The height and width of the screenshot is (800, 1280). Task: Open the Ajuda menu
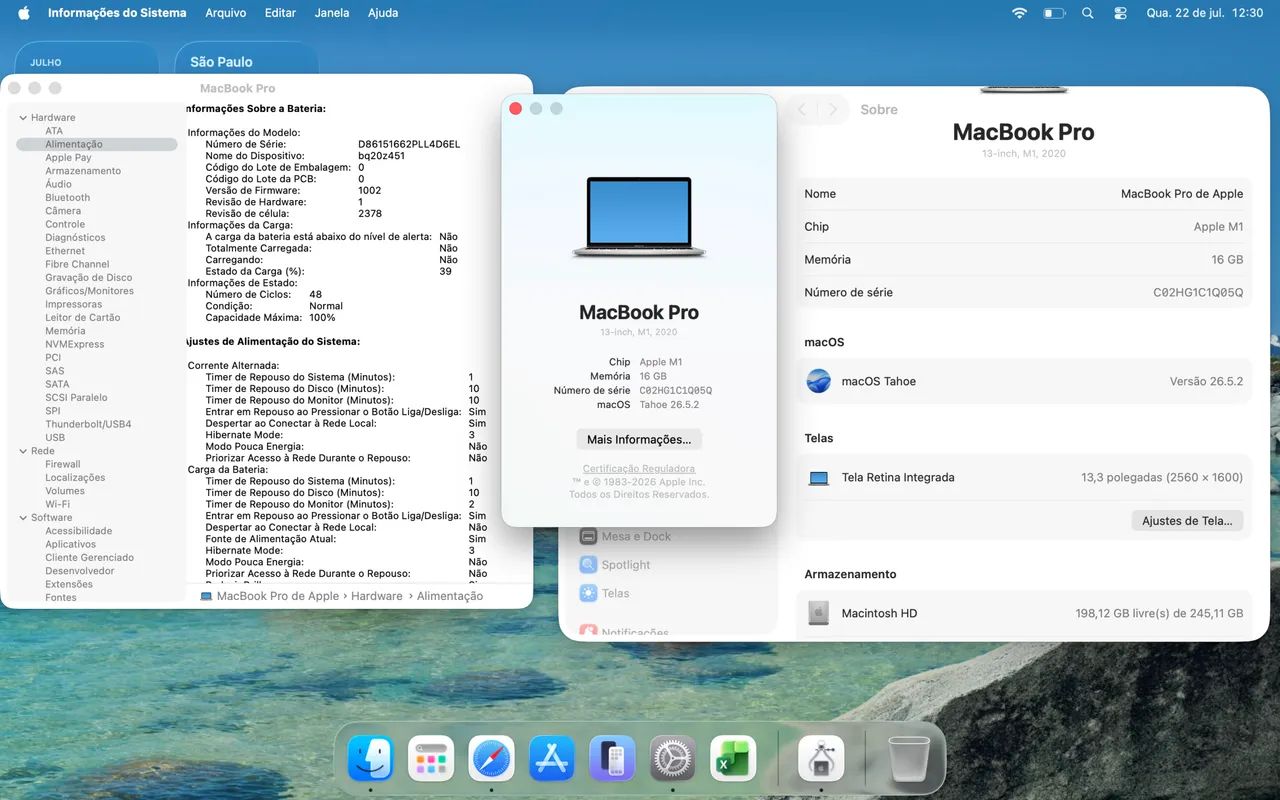tap(383, 13)
